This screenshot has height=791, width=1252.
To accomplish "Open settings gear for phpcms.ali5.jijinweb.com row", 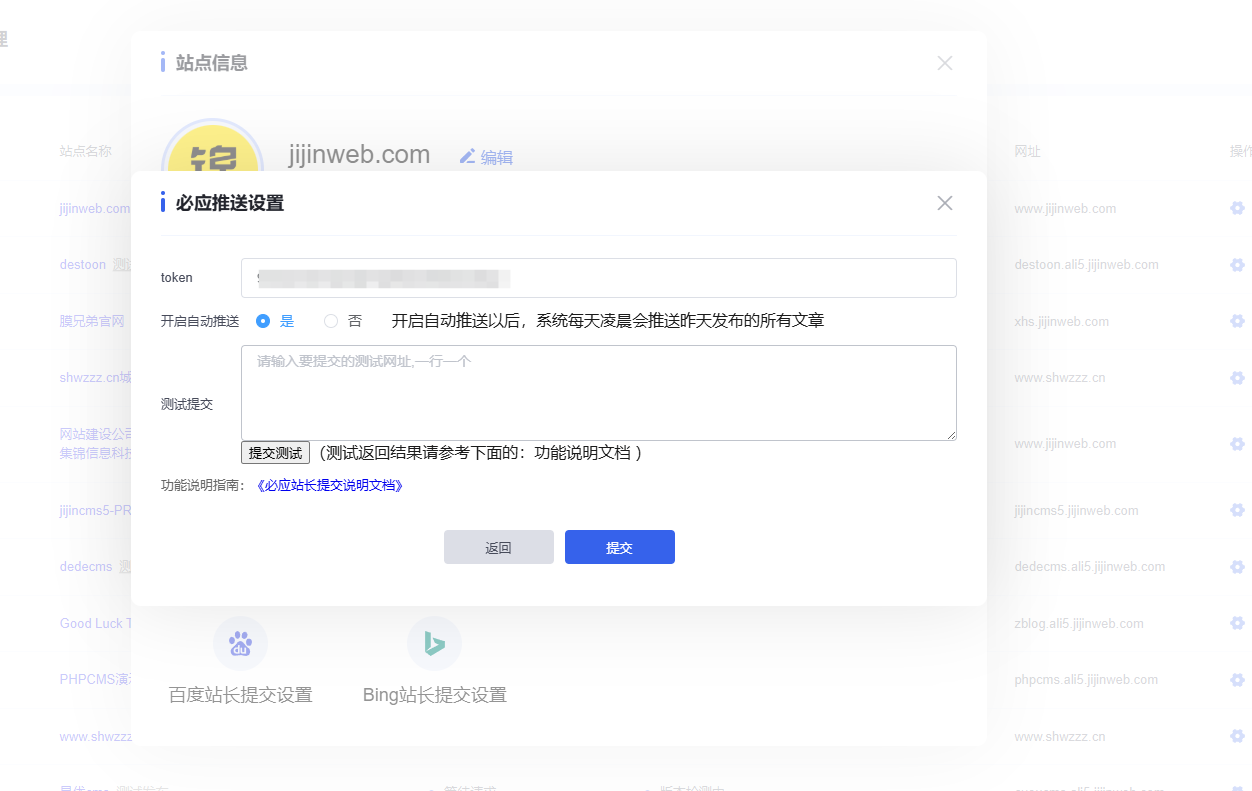I will (x=1237, y=679).
